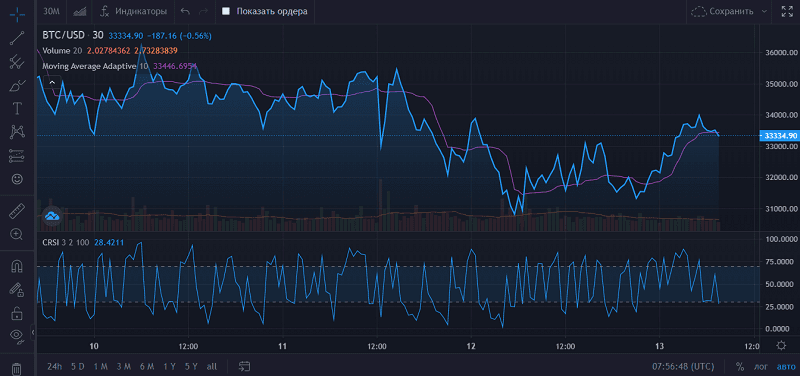This screenshot has height=376, width=800.
Task: Open the go to date tool
Action: click(244, 366)
